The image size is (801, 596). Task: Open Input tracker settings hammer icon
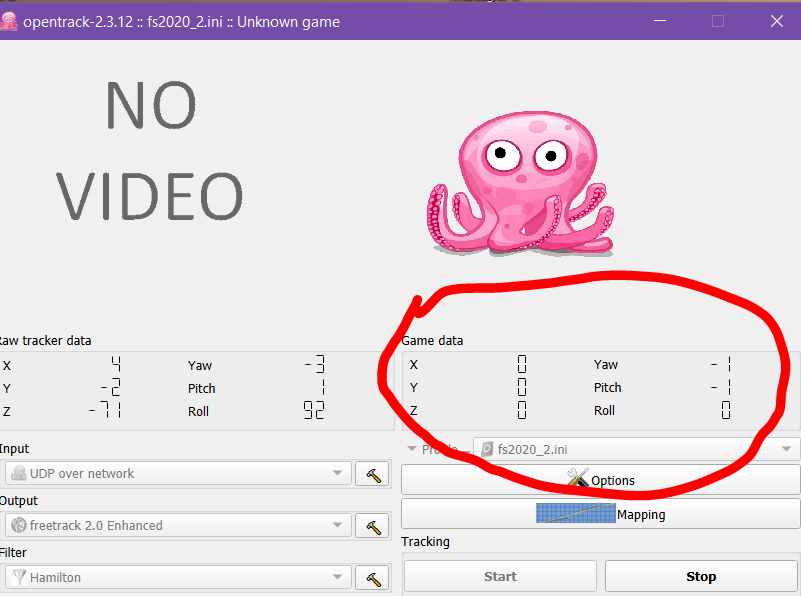click(x=373, y=474)
